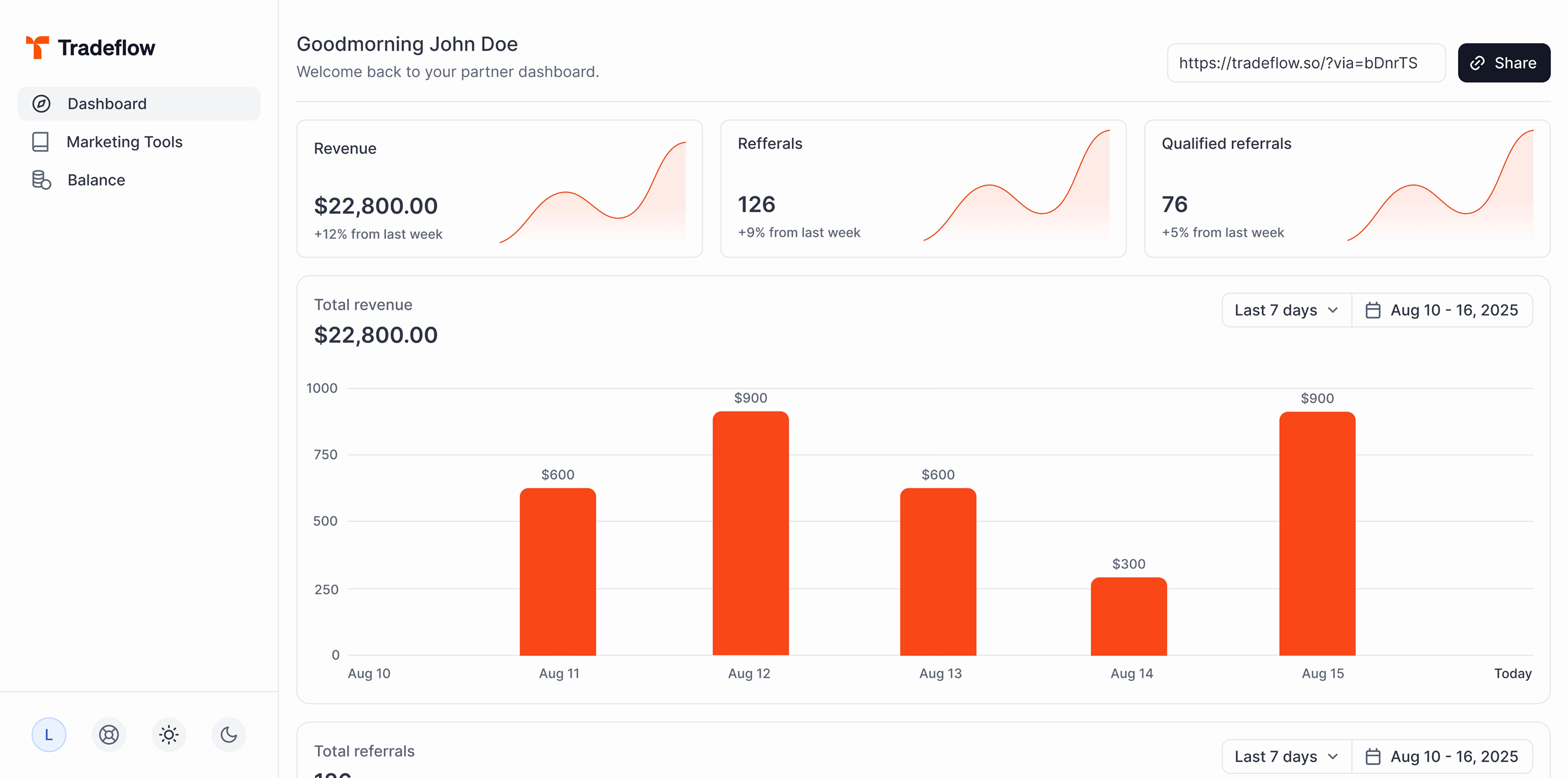Click the Dashboard compass icon

tap(41, 104)
